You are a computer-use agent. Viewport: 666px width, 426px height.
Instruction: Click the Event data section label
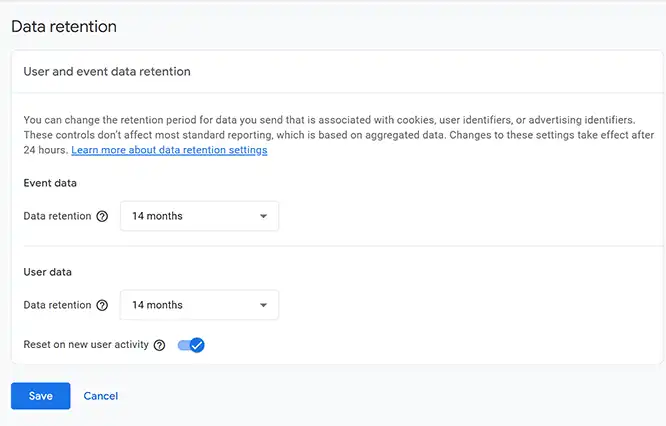[x=50, y=183]
